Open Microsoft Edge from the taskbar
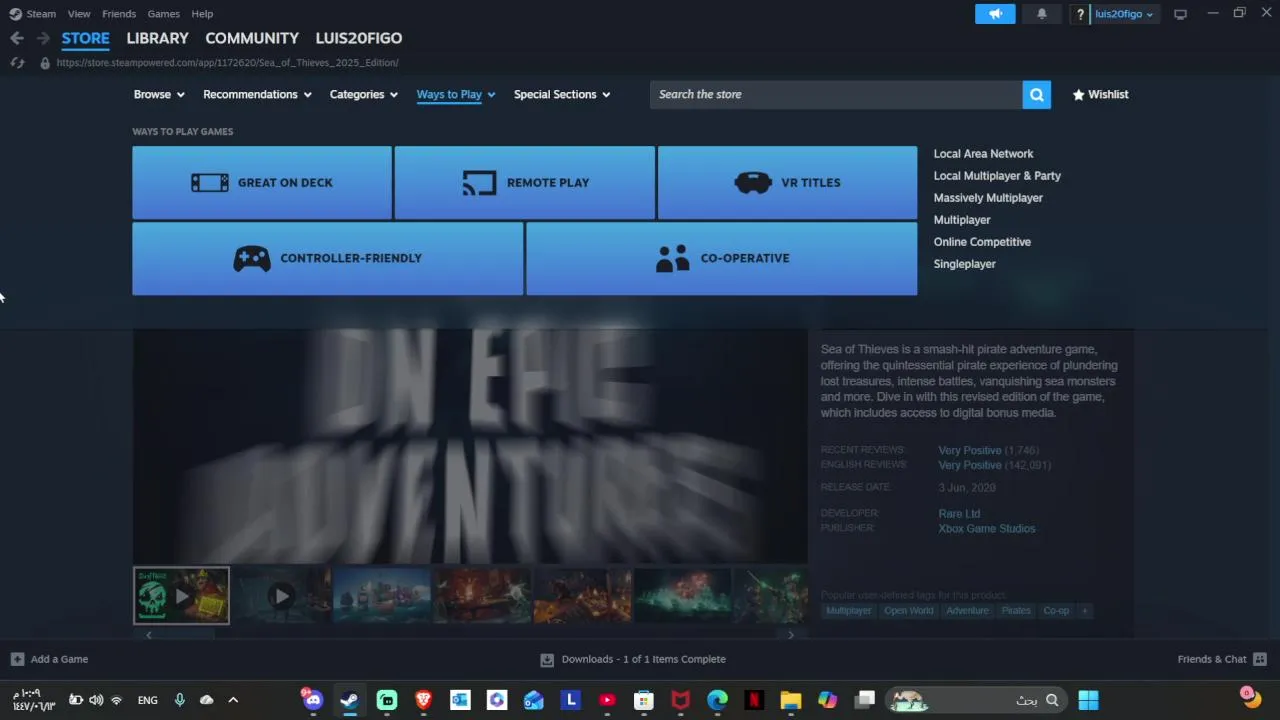1280x720 pixels. click(x=717, y=700)
